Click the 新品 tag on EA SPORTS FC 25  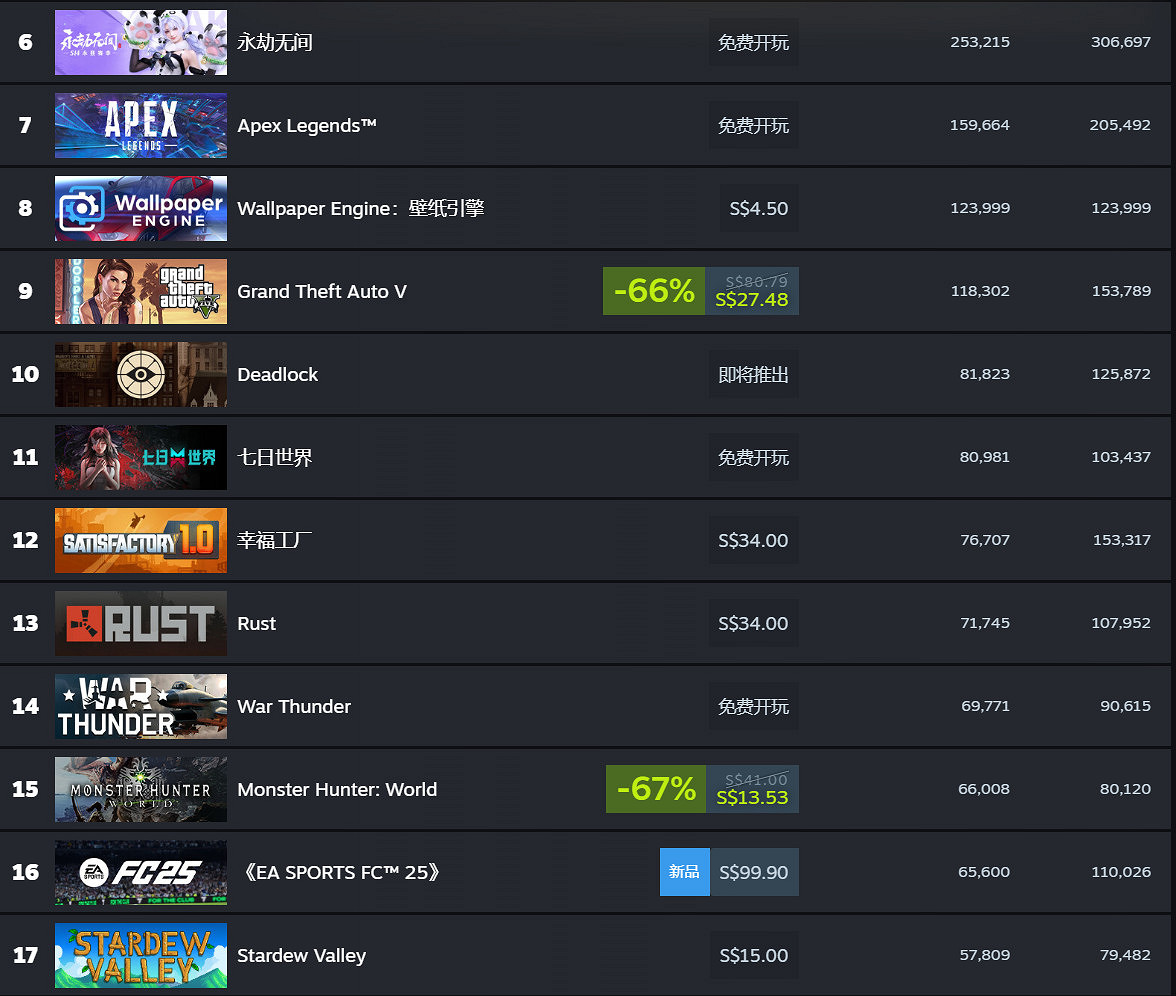684,872
